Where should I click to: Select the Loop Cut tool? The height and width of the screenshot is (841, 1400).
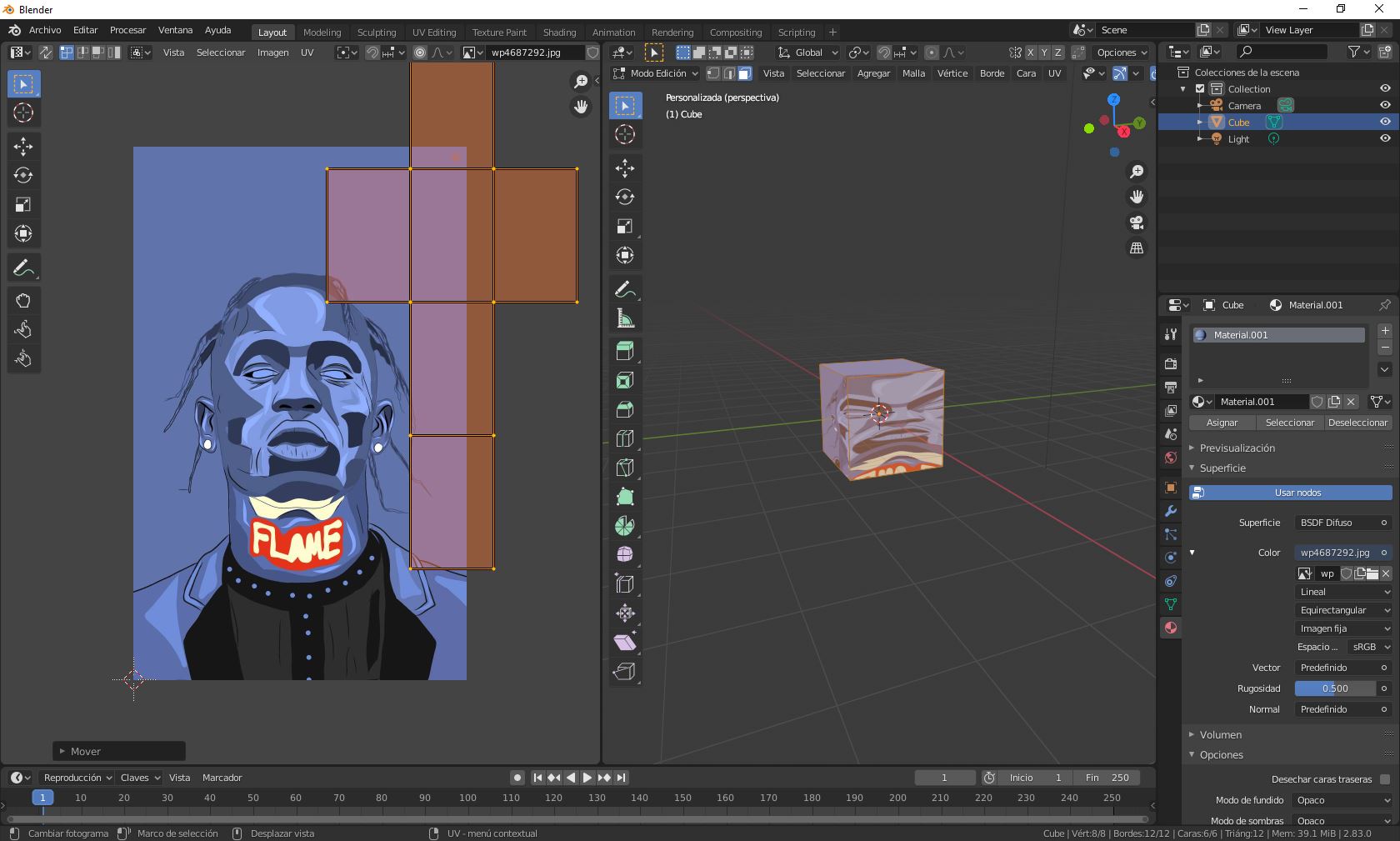pos(625,438)
